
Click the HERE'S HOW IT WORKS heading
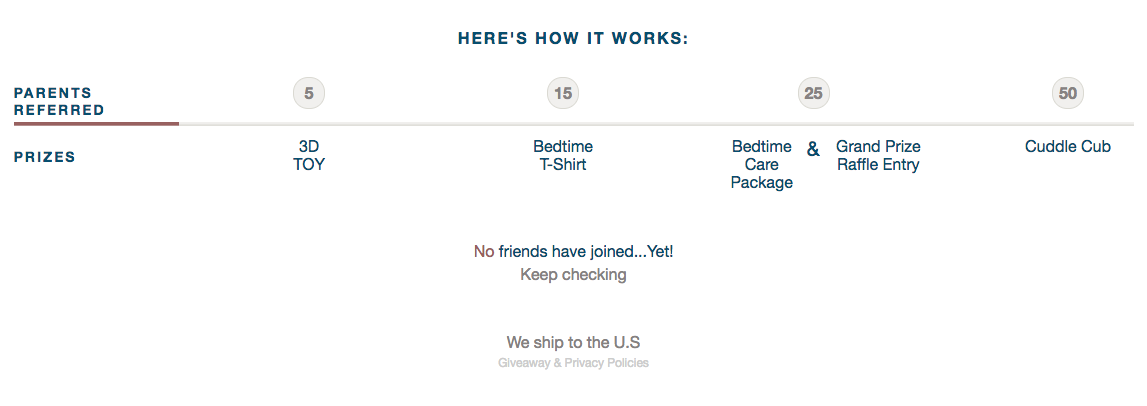click(573, 39)
